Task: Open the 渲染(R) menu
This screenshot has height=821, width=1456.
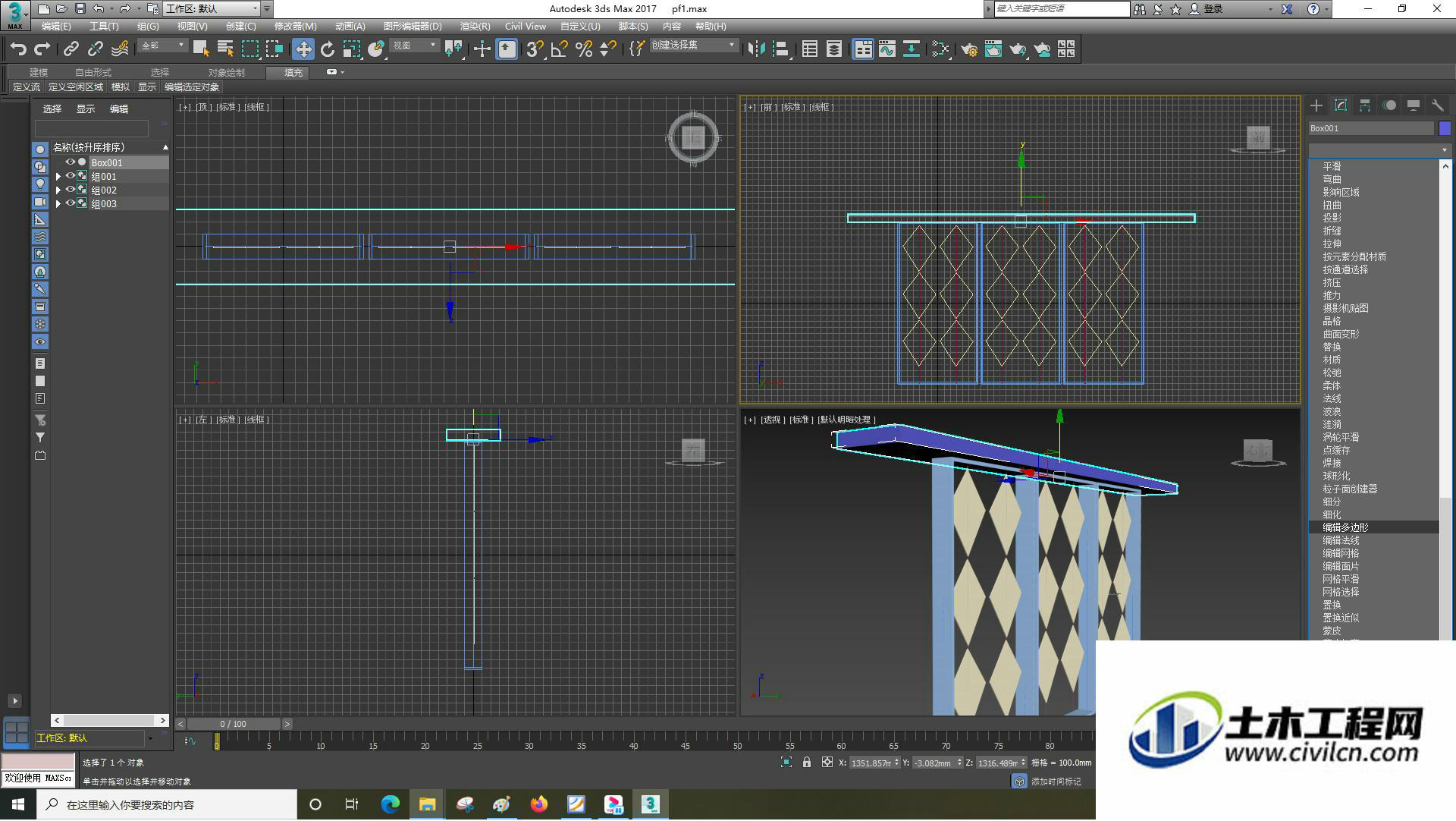Action: (x=475, y=26)
